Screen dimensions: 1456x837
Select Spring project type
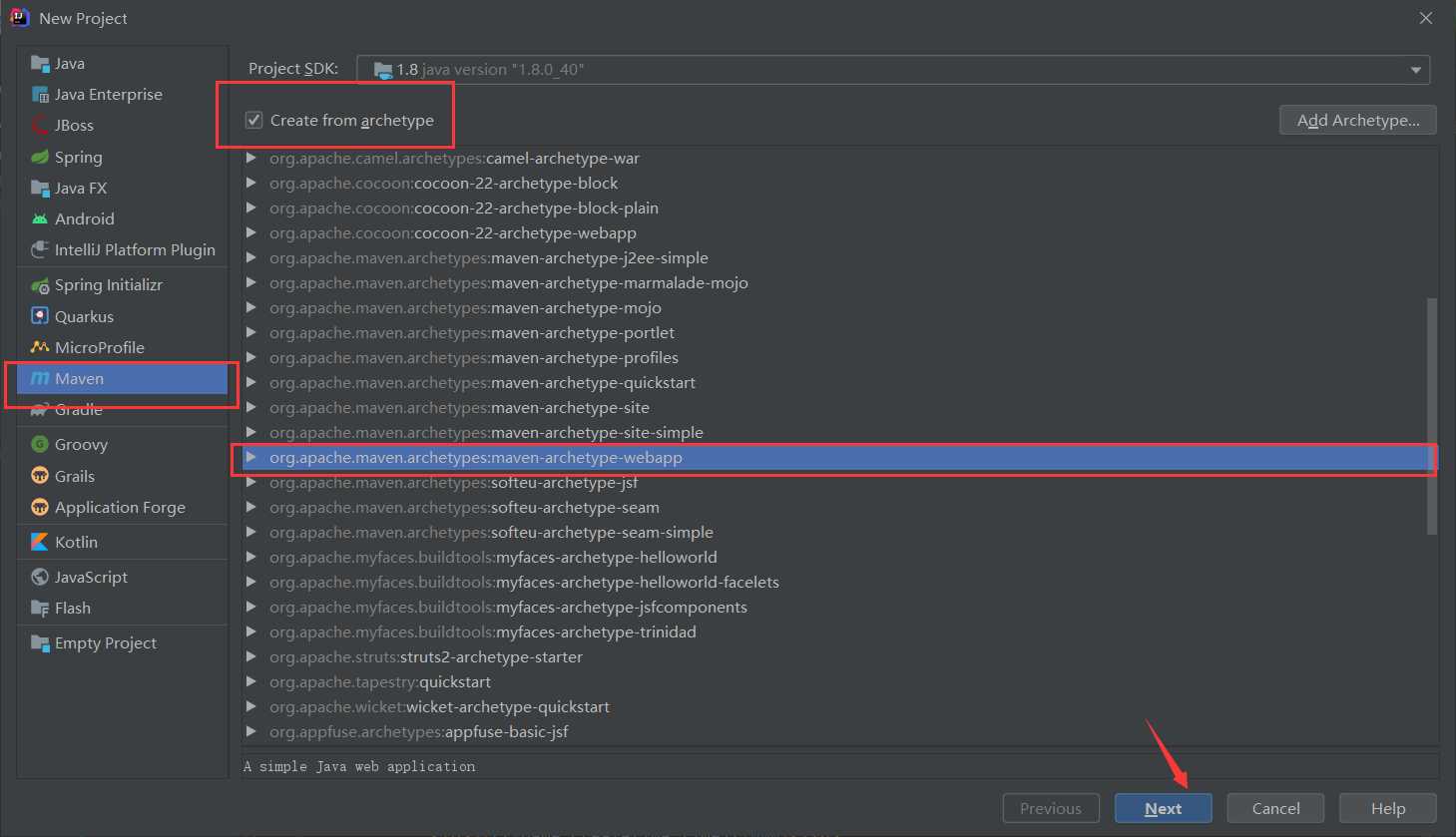pos(122,157)
